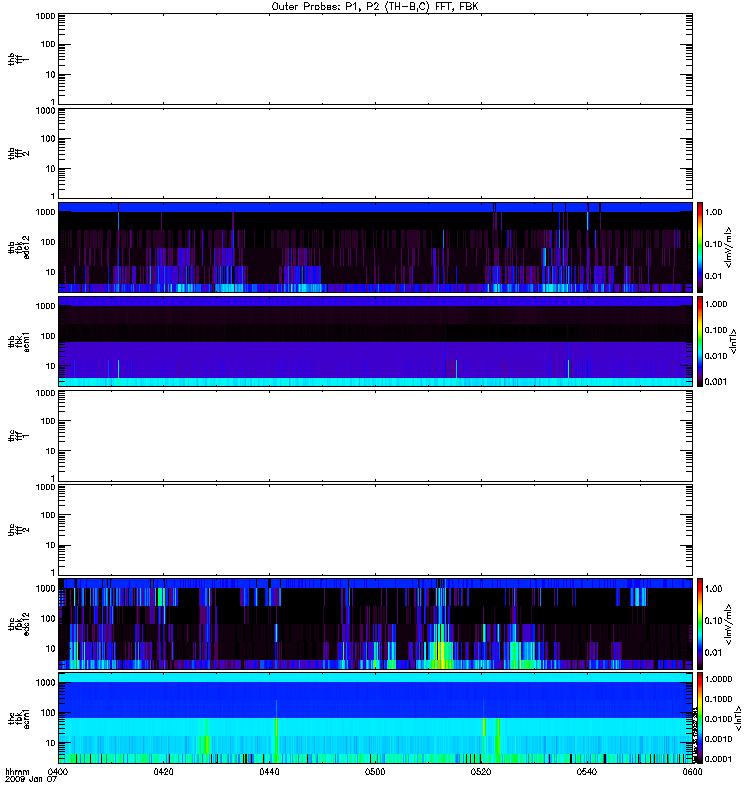Click inside the thc fbk edc12 spectrogram
The width and height of the screenshot is (750, 800).
(375, 623)
